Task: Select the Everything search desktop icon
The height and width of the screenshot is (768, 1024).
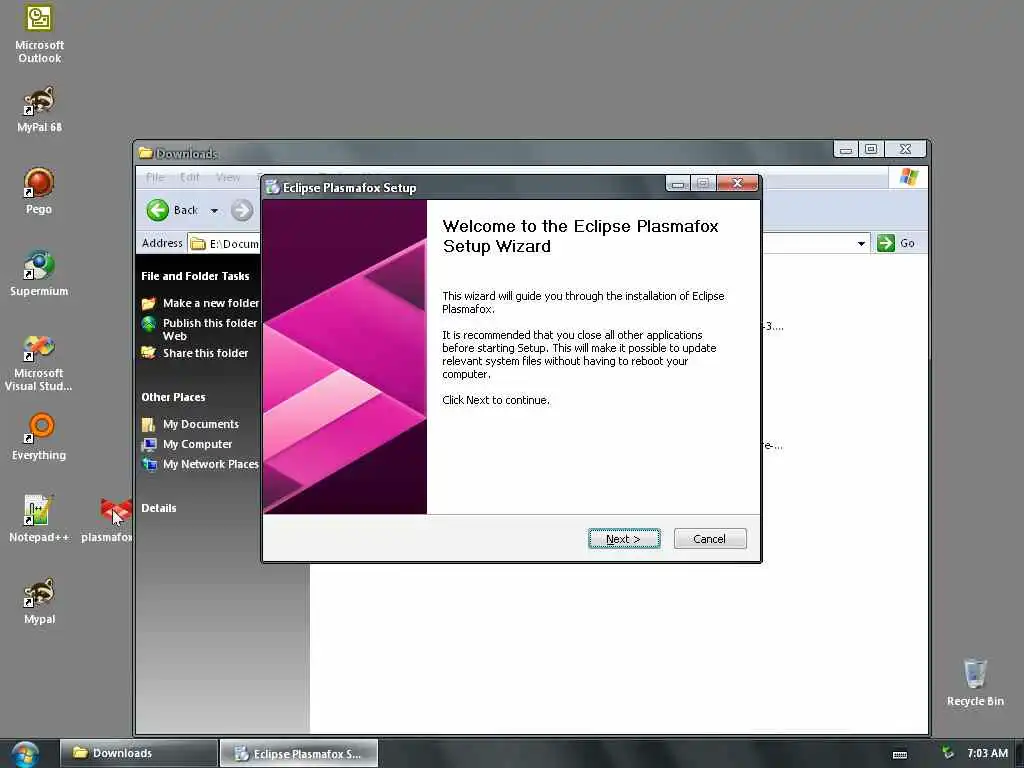Action: tap(39, 436)
